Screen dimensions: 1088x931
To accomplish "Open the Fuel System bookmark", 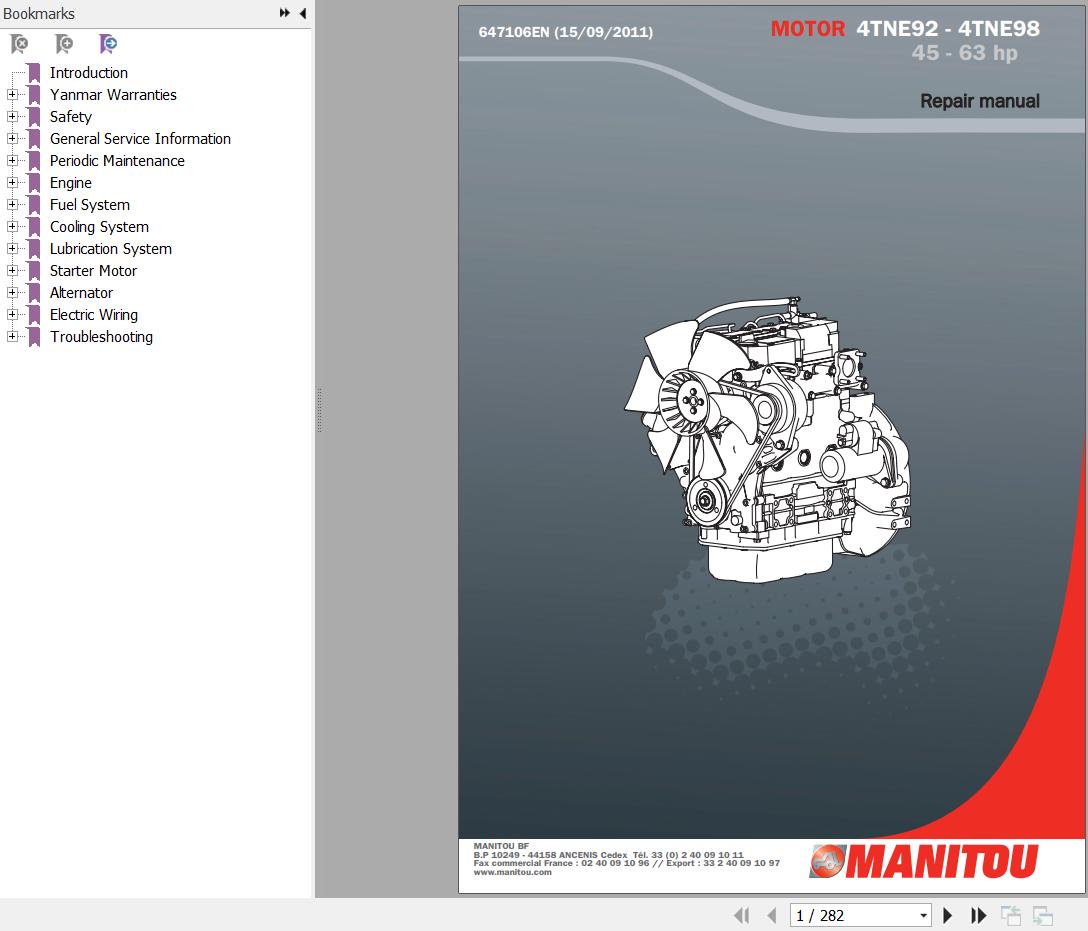I will tap(90, 205).
